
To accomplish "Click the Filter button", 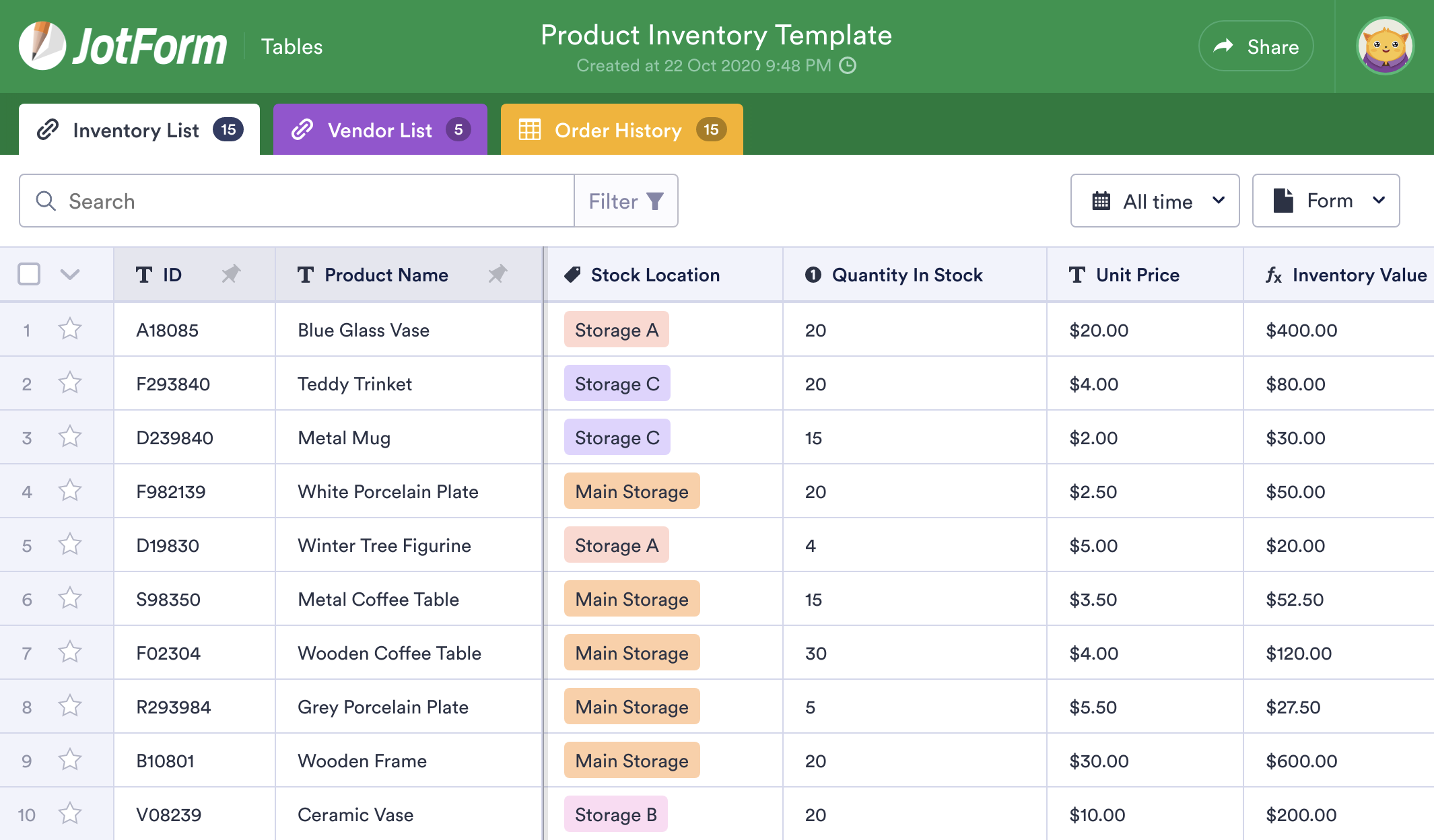I will tap(625, 201).
